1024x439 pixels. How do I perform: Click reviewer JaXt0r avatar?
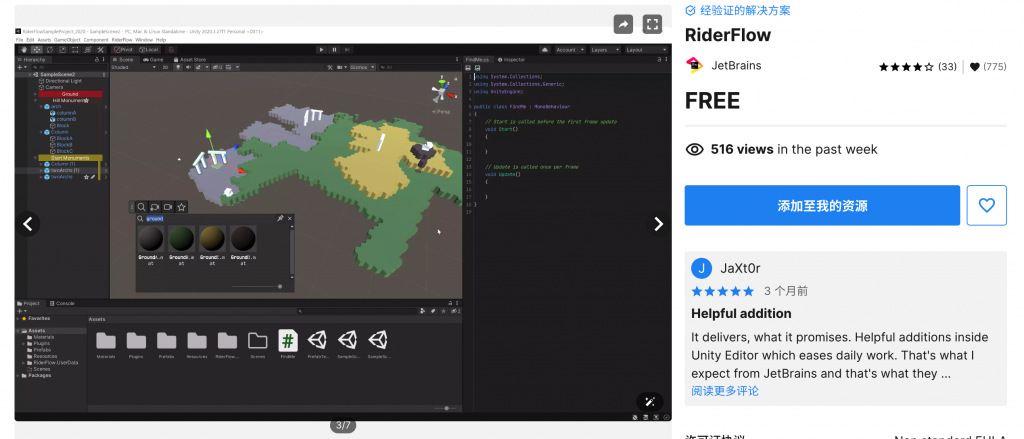pyautogui.click(x=701, y=268)
